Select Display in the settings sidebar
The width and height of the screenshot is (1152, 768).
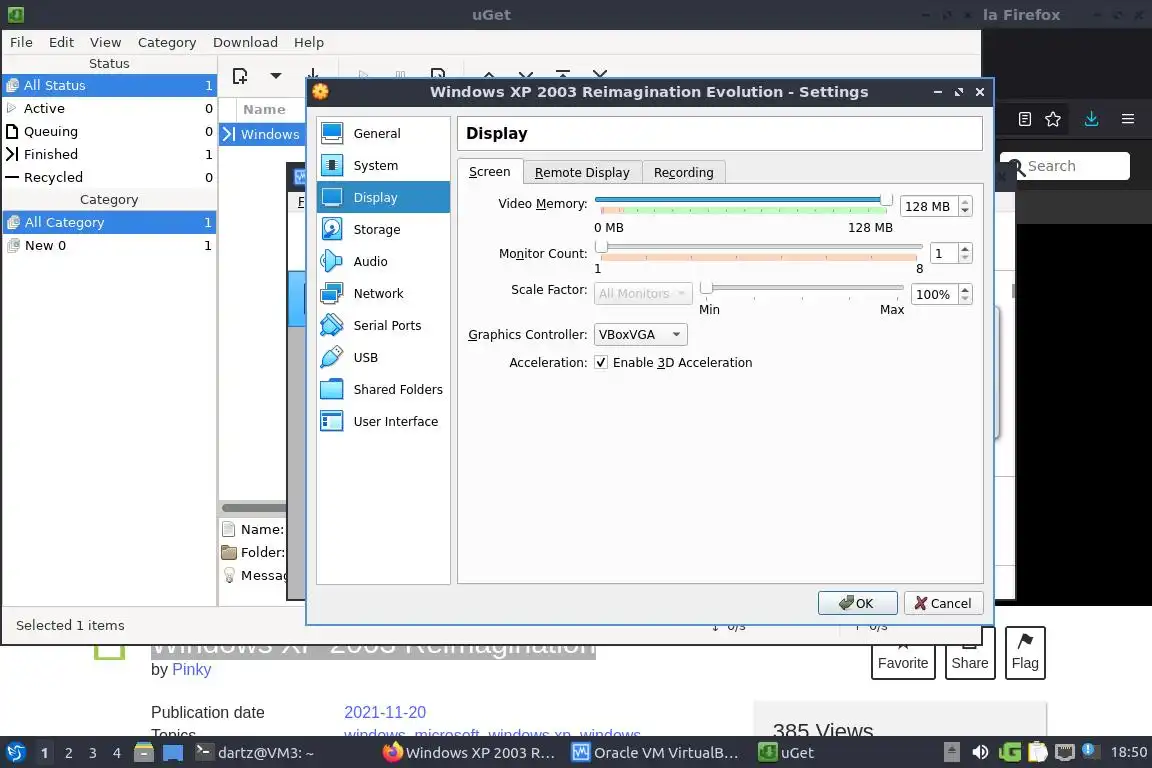[383, 197]
